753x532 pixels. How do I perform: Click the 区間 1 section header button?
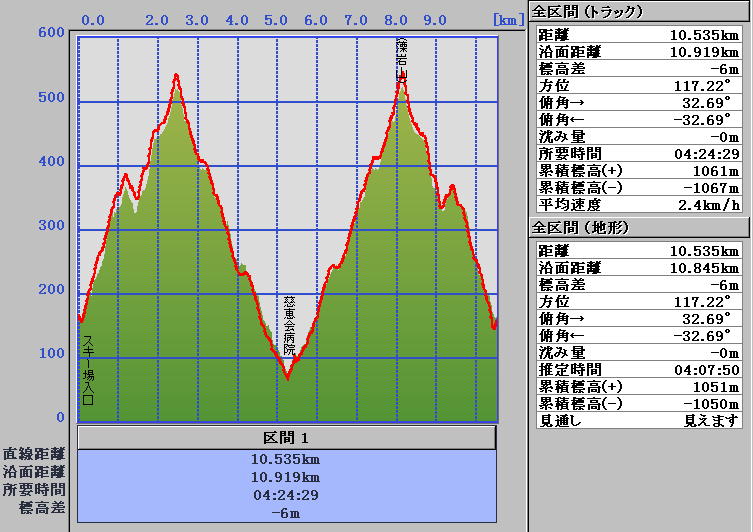pos(286,438)
